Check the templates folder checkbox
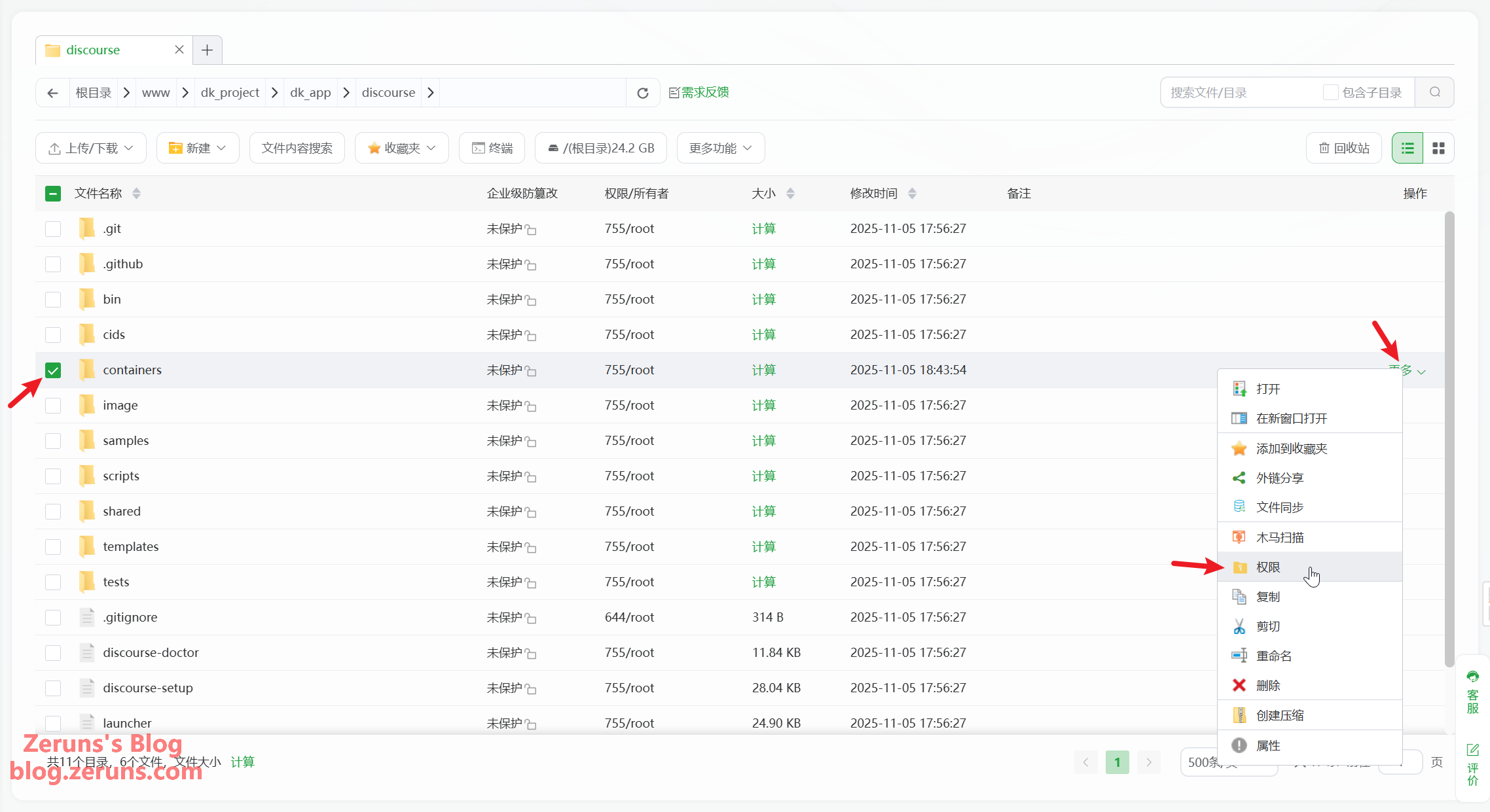 53,547
